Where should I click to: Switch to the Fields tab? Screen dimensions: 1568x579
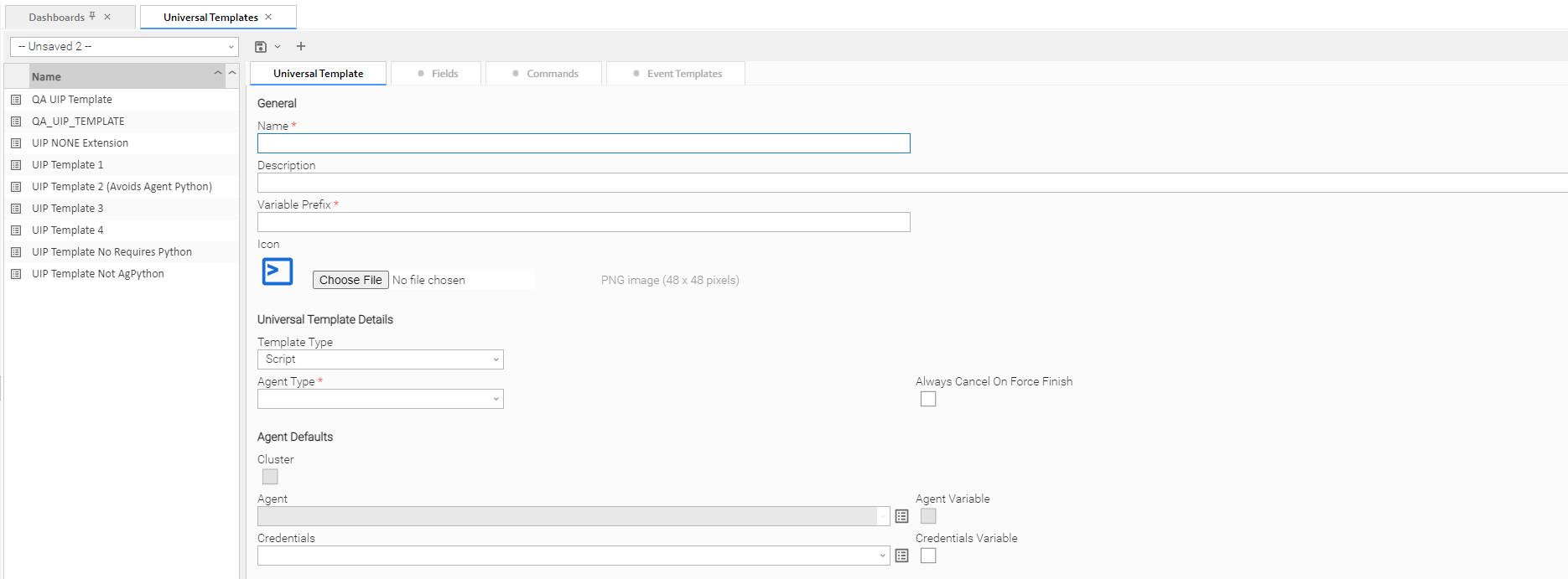point(437,74)
